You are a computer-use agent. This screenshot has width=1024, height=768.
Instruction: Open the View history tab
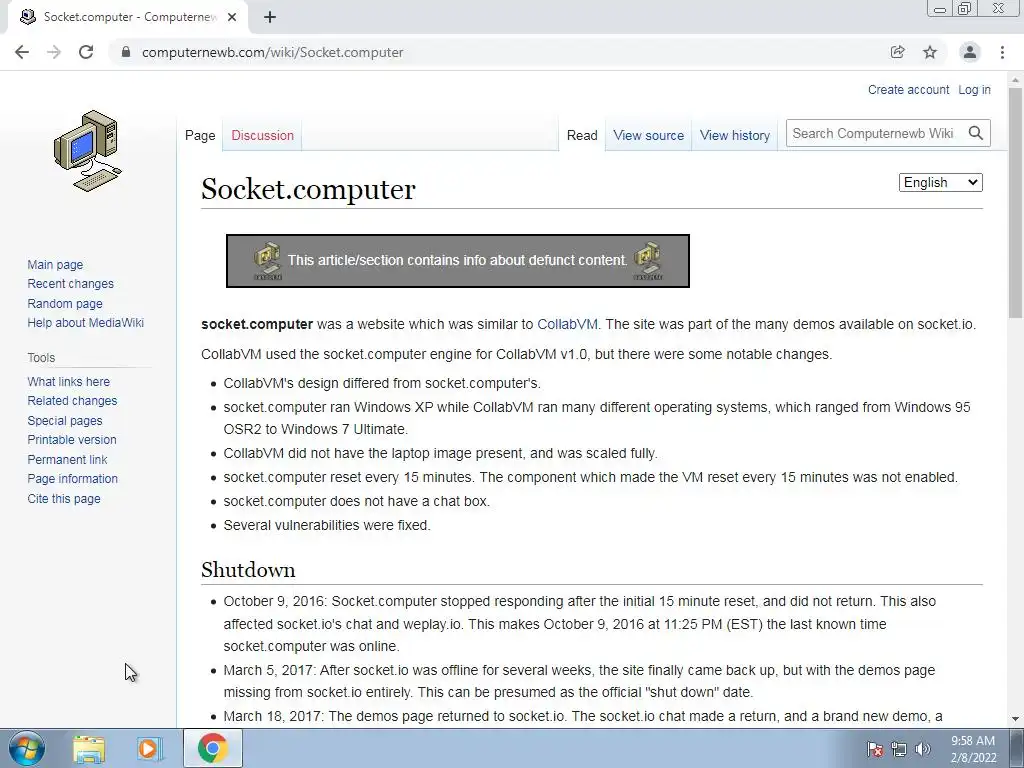tap(735, 135)
